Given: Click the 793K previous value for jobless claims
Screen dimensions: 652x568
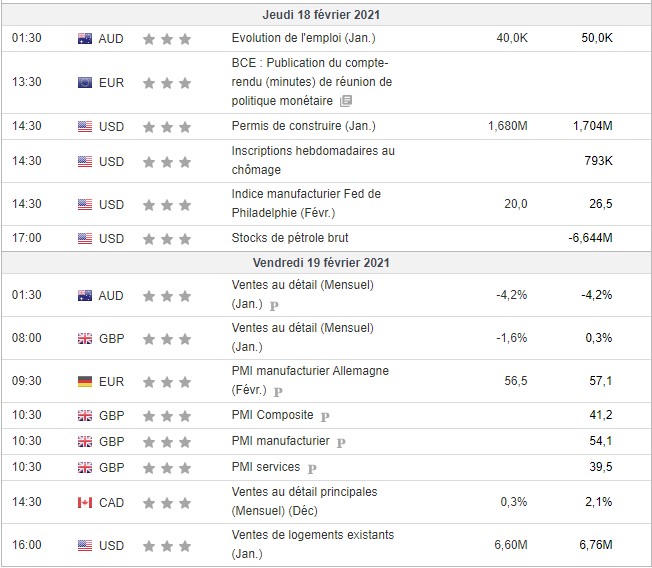Looking at the screenshot, I should (598, 160).
